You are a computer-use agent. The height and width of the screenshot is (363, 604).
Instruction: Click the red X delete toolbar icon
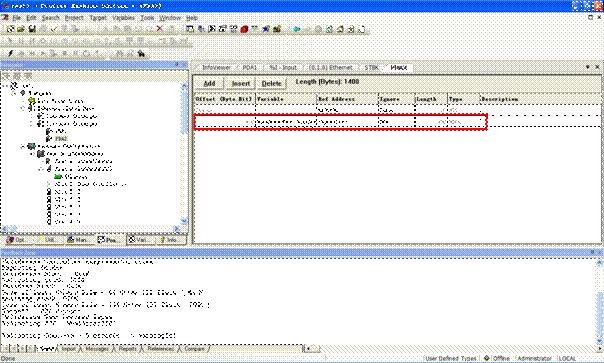pyautogui.click(x=159, y=29)
